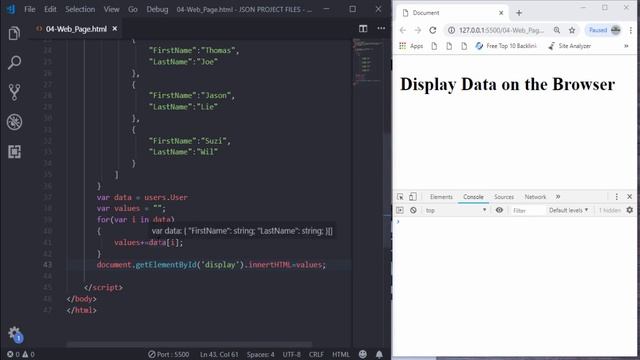Click the browser address bar URL
Screen dimensions: 640x360
pyautogui.click(x=501, y=30)
